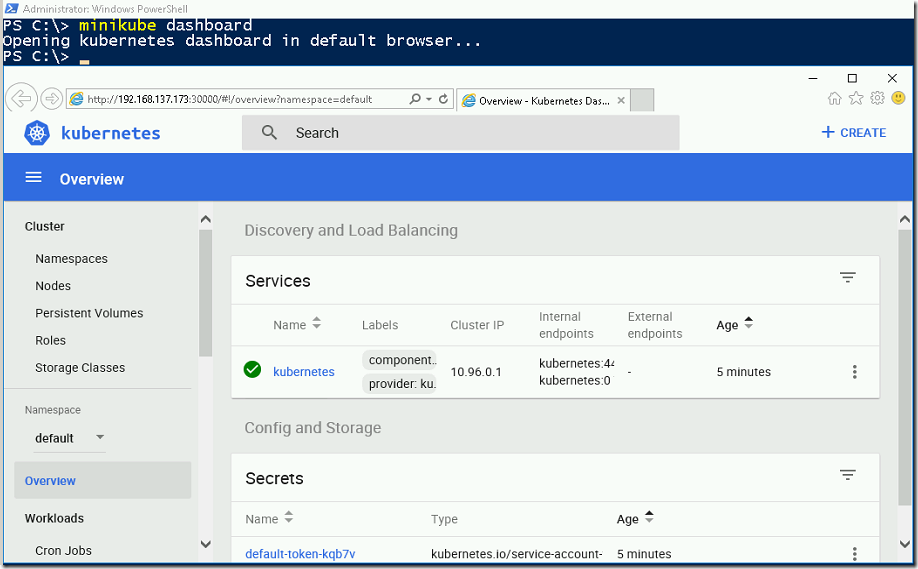Sort Secrets by Age column arrows

(649, 517)
